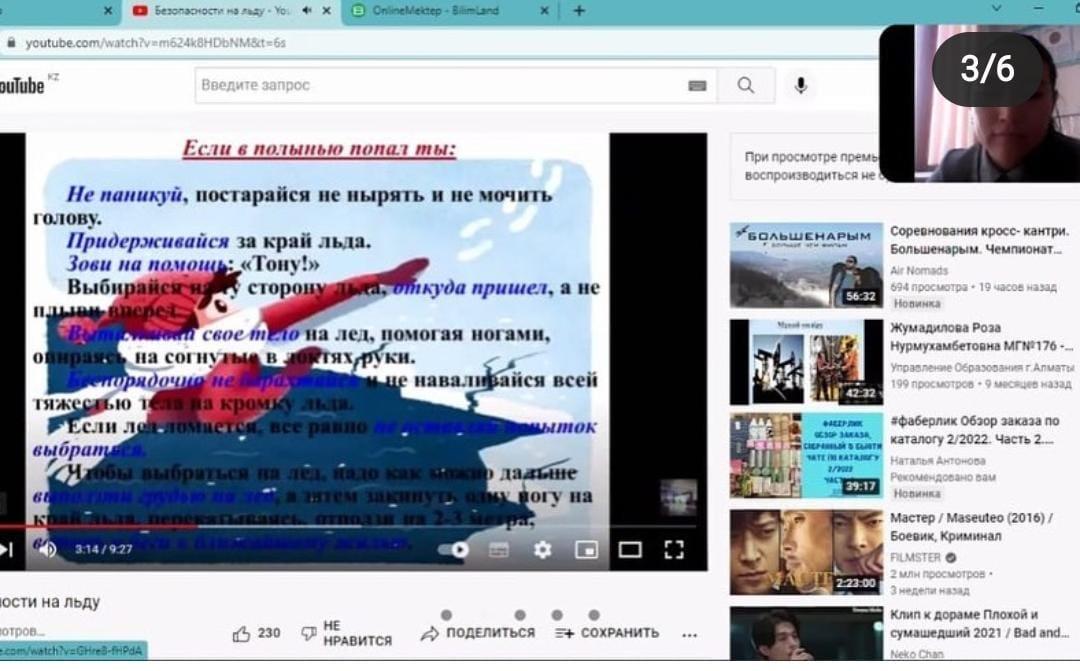This screenshot has width=1080, height=671.
Task: Open the on-screen keyboard in the search box
Action: click(x=697, y=86)
